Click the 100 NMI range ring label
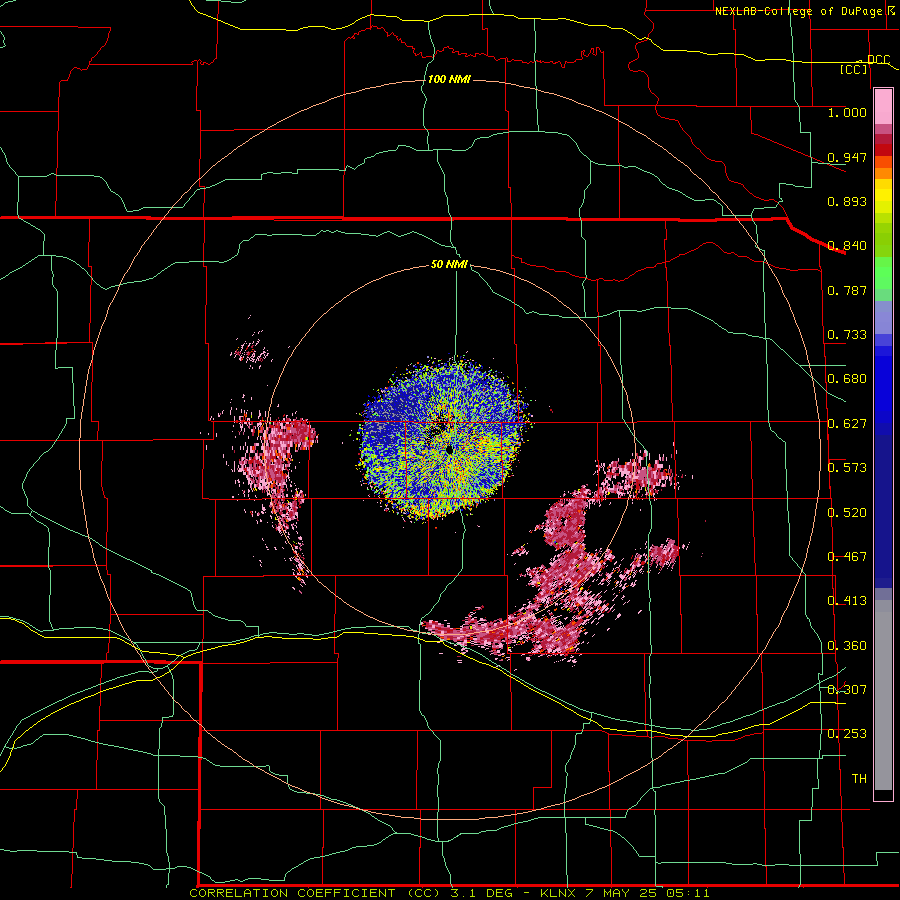The height and width of the screenshot is (900, 900). click(449, 79)
